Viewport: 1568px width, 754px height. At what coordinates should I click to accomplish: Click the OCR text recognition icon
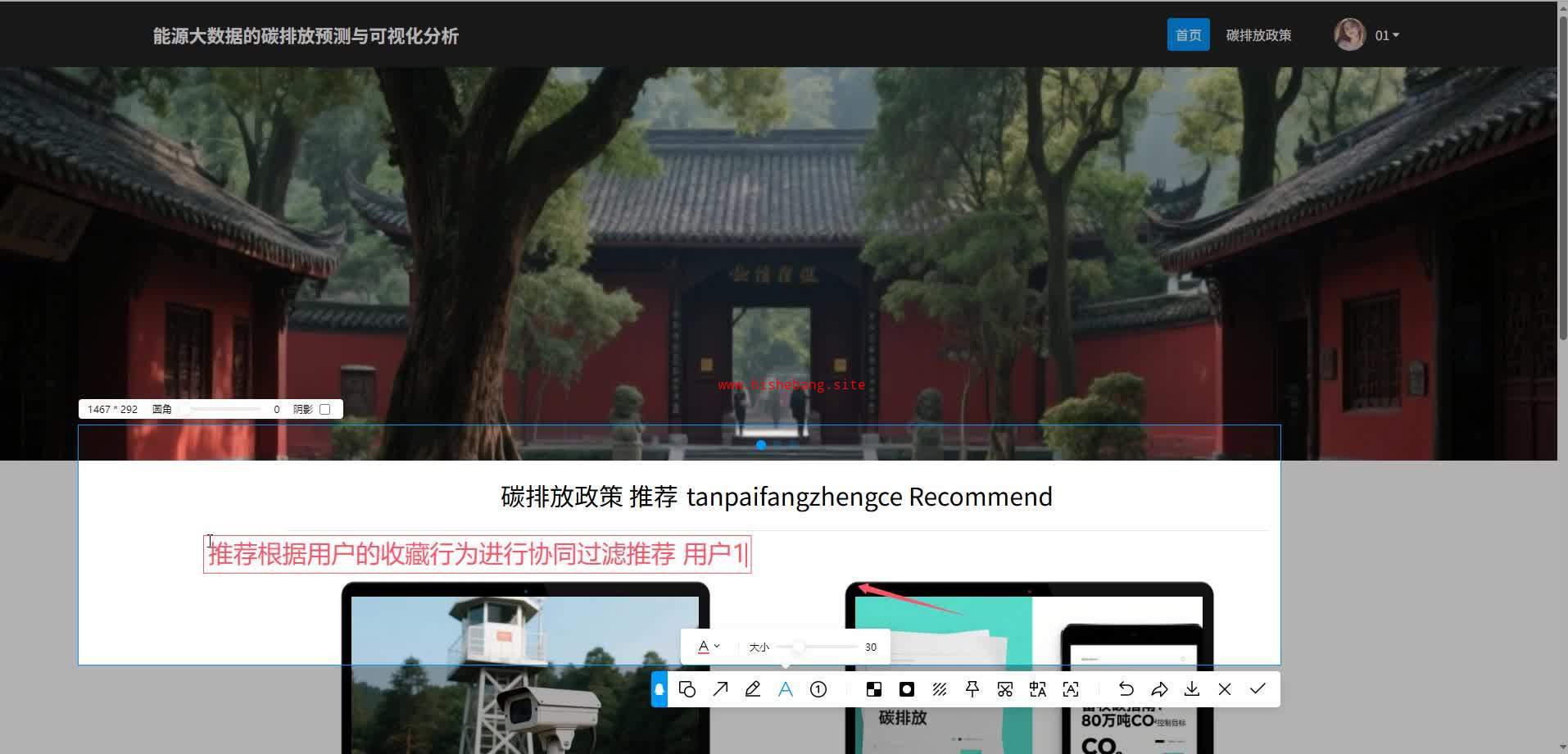(1071, 689)
